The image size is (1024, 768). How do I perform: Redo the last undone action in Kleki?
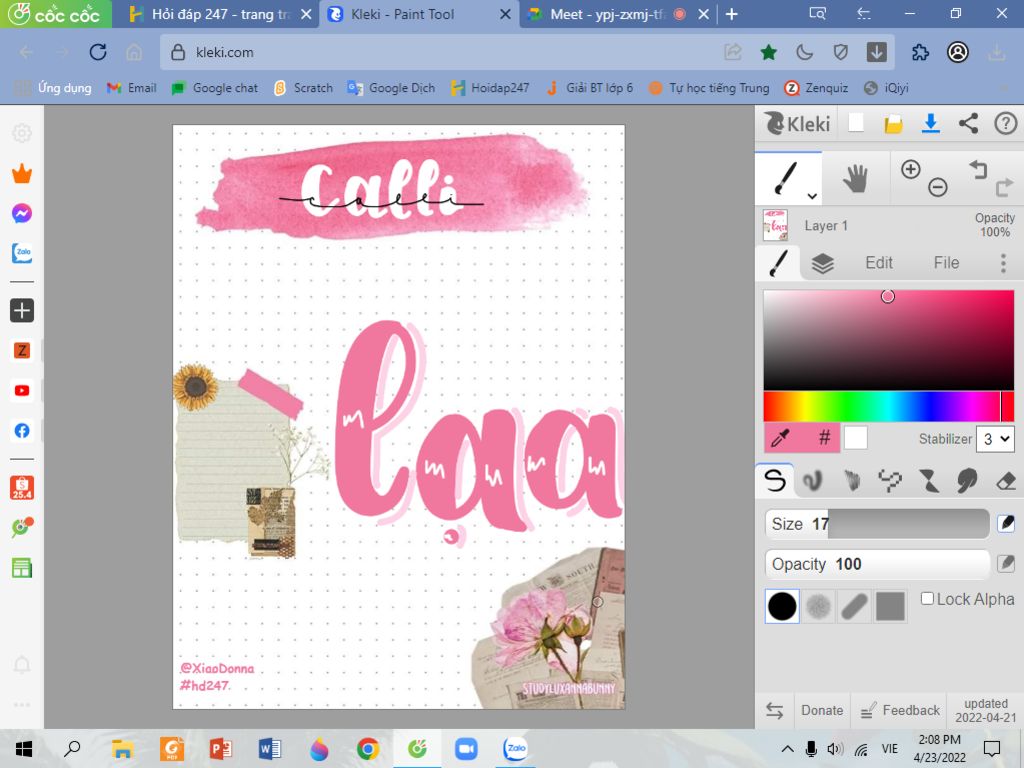(x=1004, y=188)
